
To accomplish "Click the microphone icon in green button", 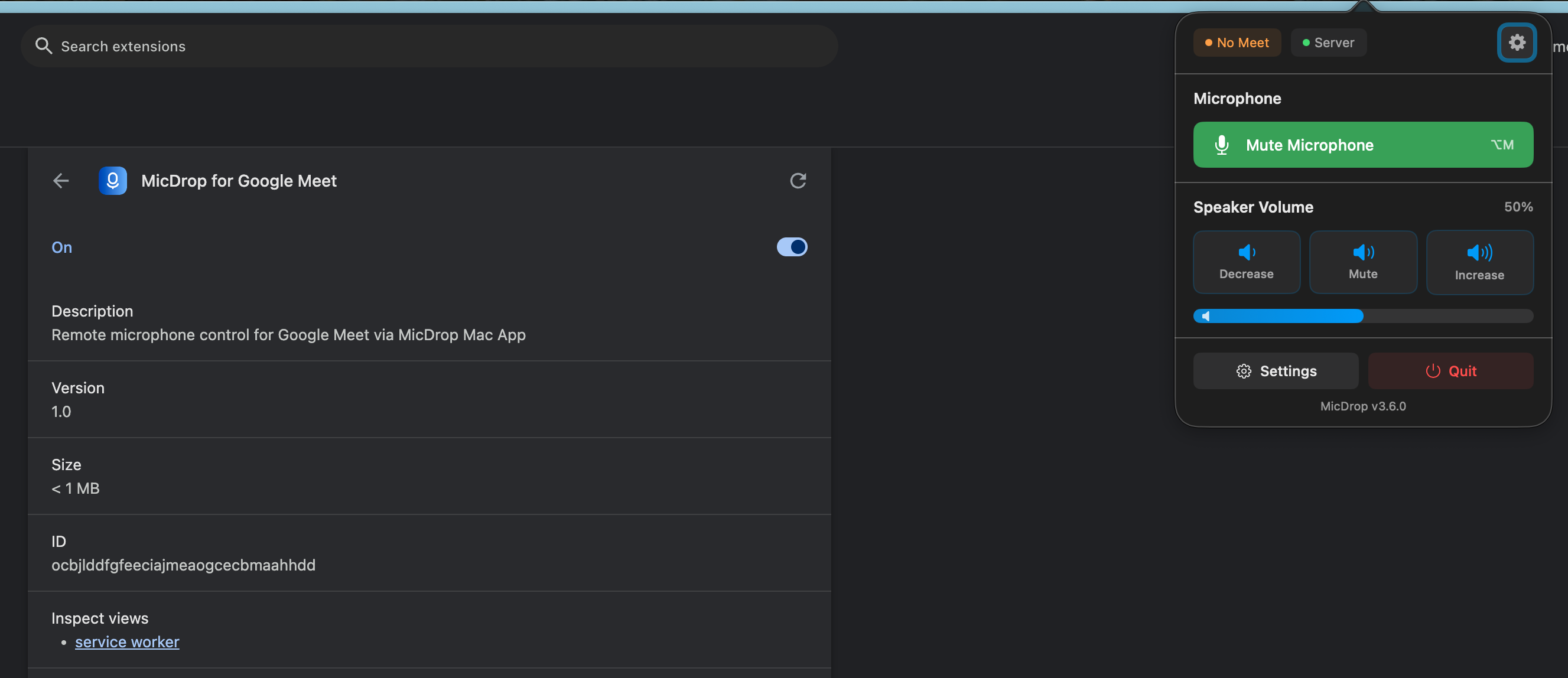I will coord(1221,145).
